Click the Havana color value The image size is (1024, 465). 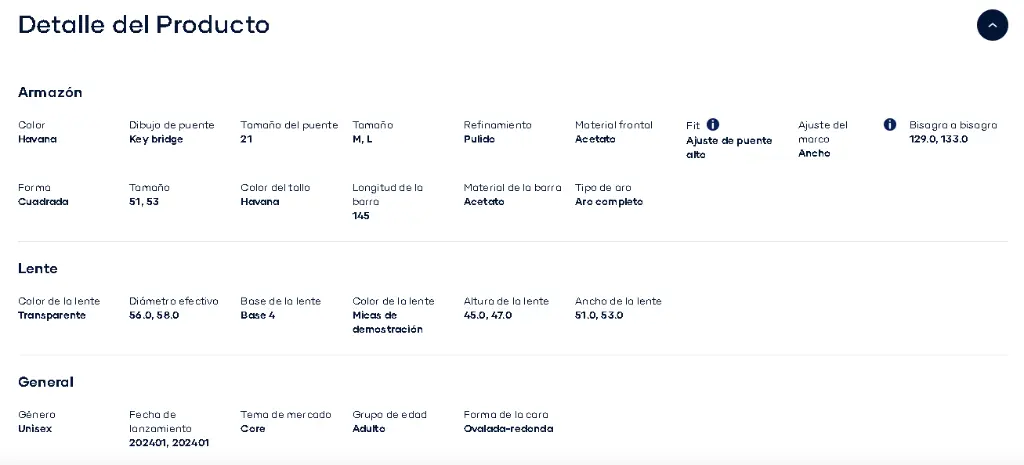pyautogui.click(x=37, y=139)
